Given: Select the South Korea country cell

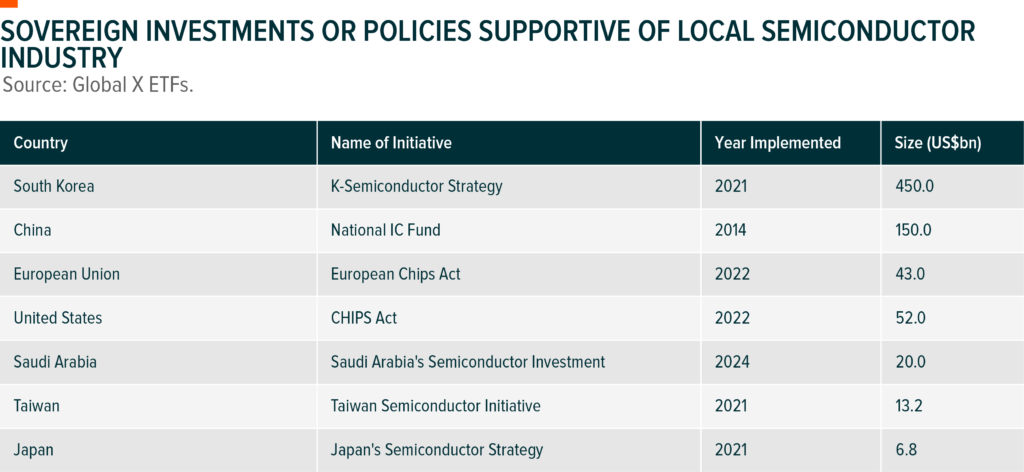Looking at the screenshot, I should tap(54, 186).
